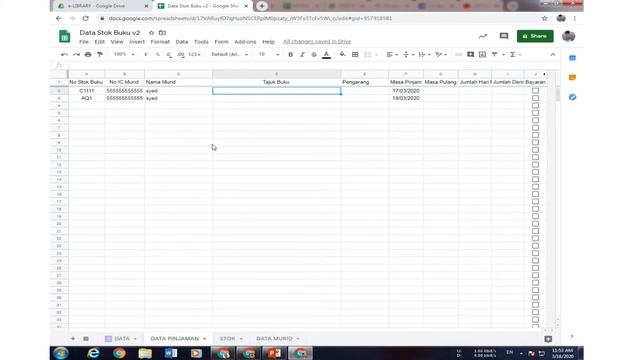Toggle italic formatting
Viewport: 640px width, 360px height.
pyautogui.click(x=302, y=54)
